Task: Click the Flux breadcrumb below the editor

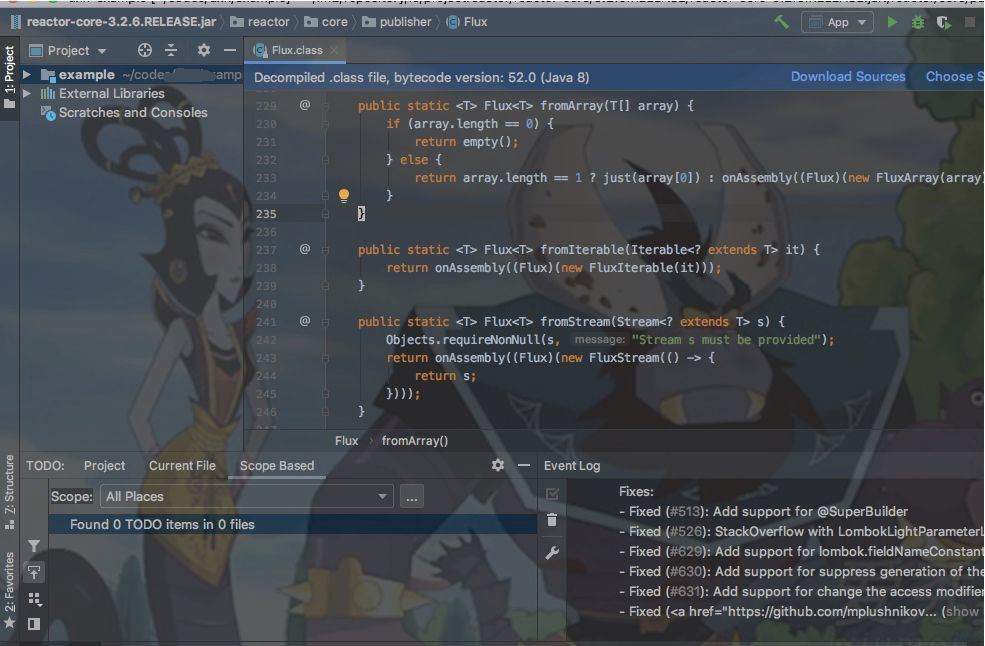Action: point(346,441)
